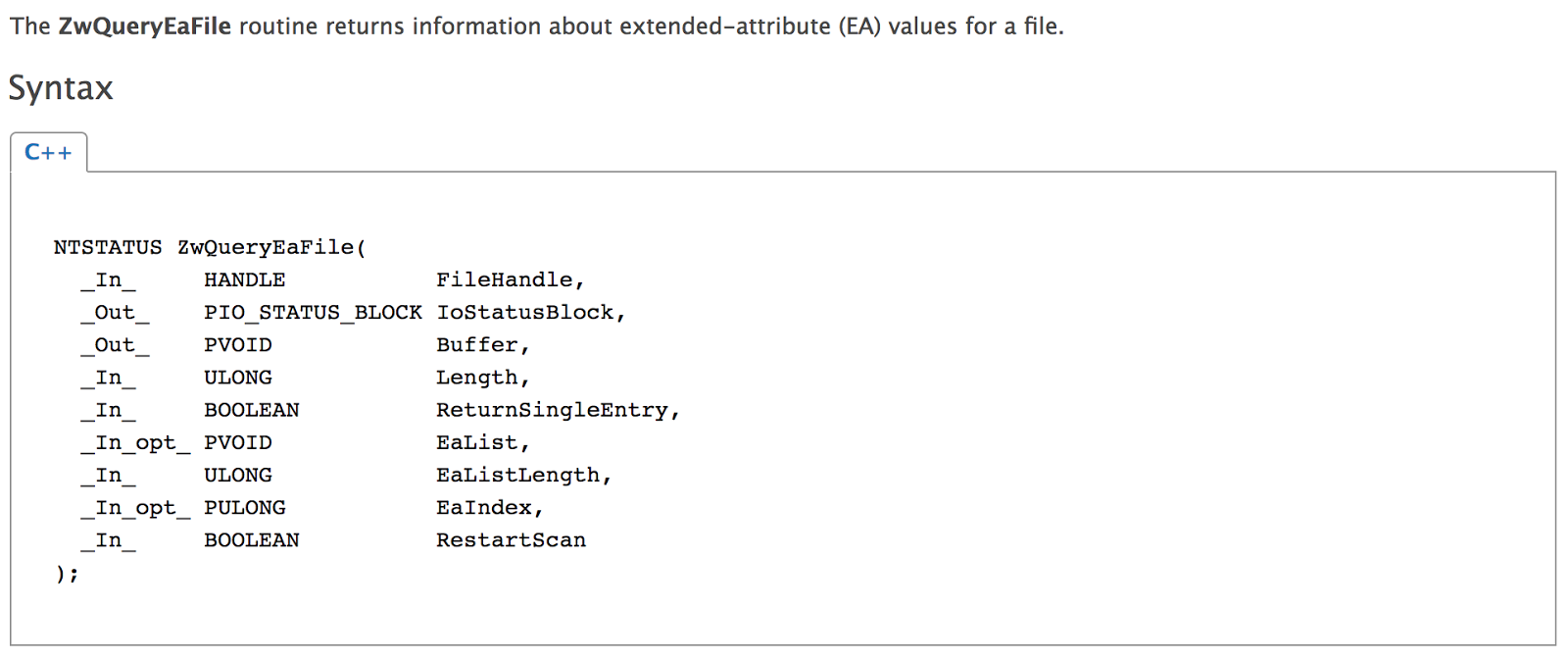The width and height of the screenshot is (1568, 659).
Task: Click the HANDLE type in the code
Action: point(244,279)
